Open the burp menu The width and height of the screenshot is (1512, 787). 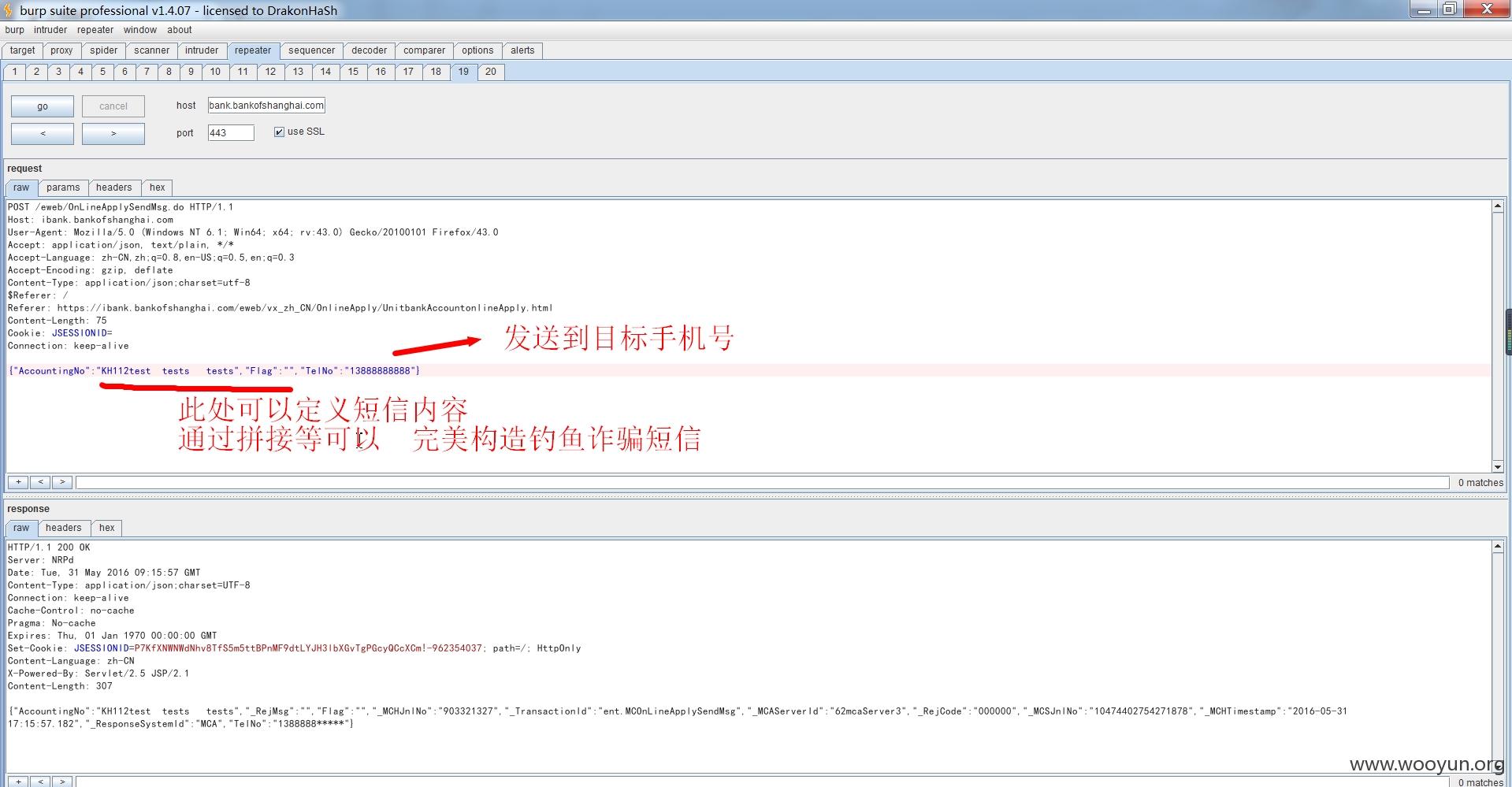[x=14, y=30]
